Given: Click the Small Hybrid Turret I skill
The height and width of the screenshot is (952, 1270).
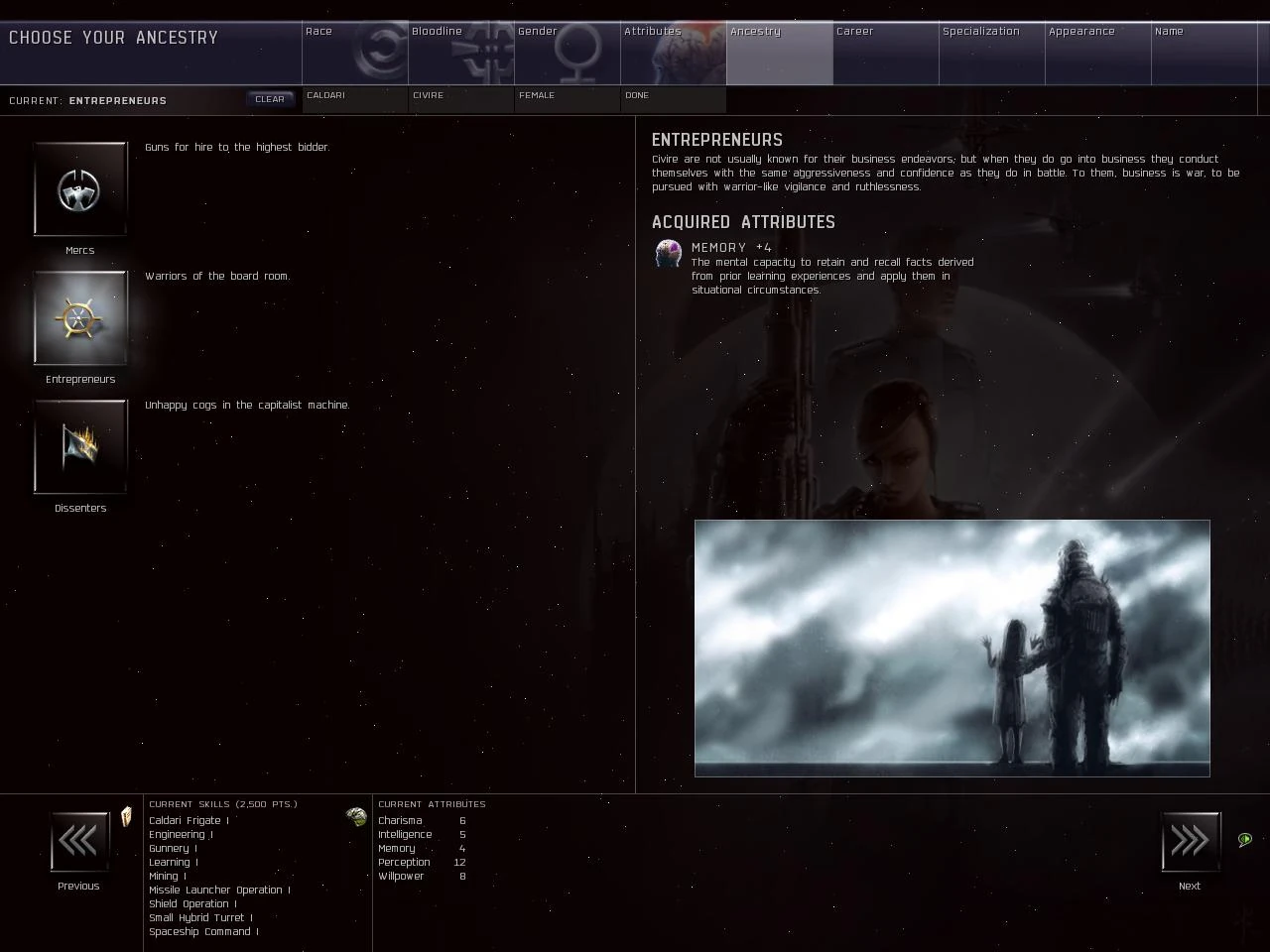Looking at the screenshot, I should point(200,917).
